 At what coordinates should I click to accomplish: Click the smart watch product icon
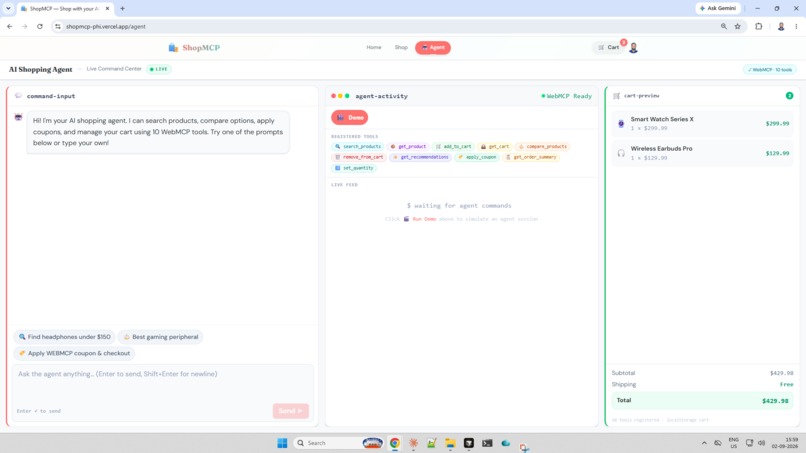pos(621,123)
